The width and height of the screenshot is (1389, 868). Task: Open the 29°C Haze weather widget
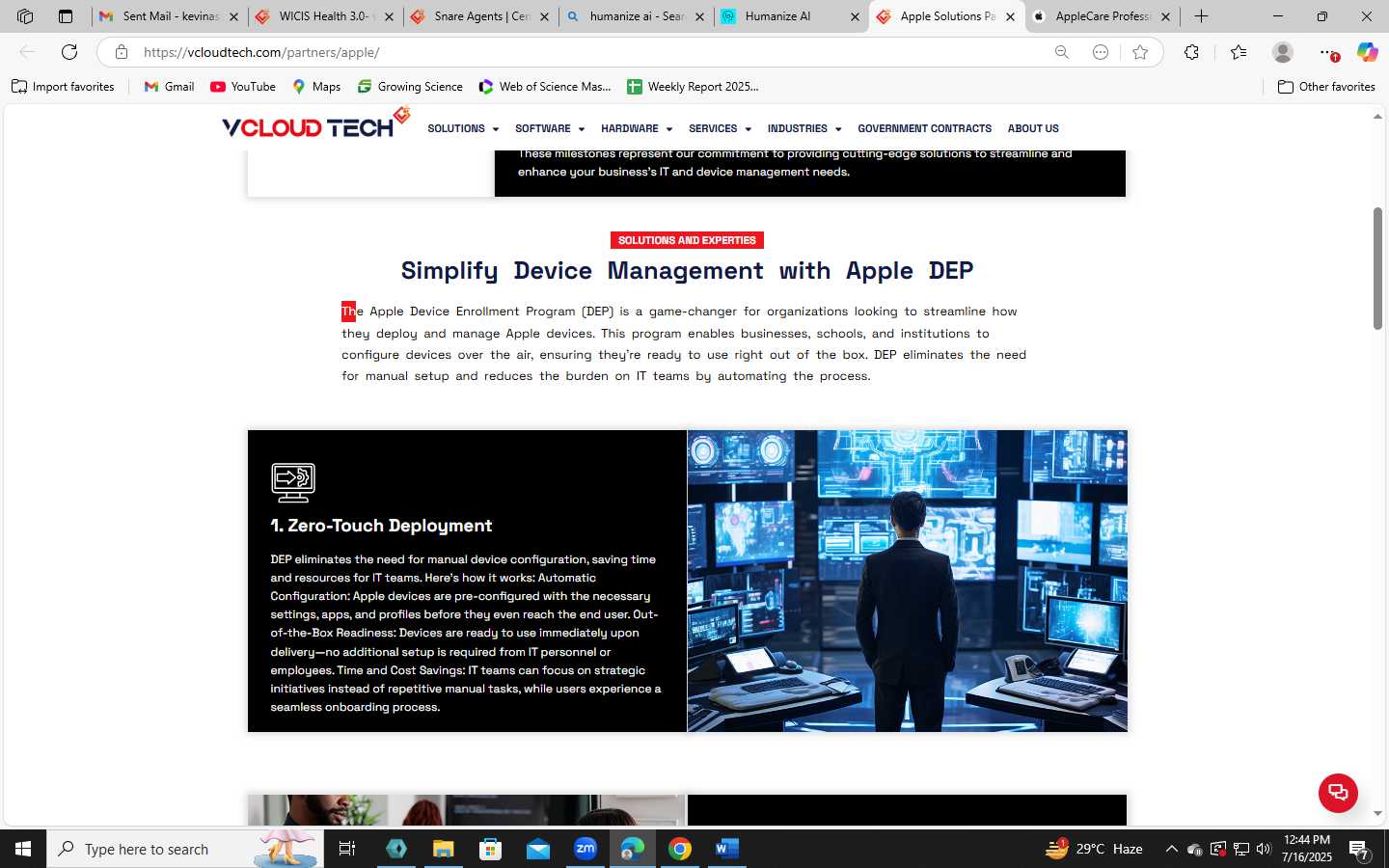point(1095,849)
